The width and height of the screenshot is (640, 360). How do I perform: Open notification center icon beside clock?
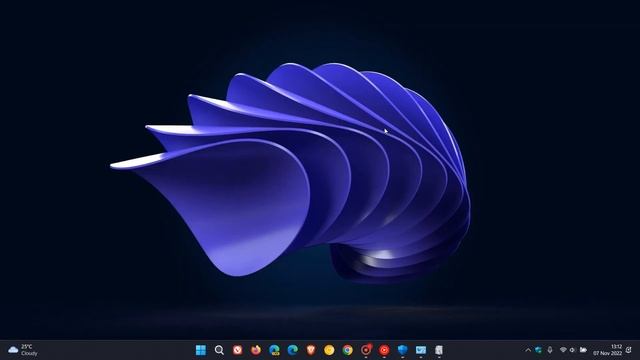629,350
